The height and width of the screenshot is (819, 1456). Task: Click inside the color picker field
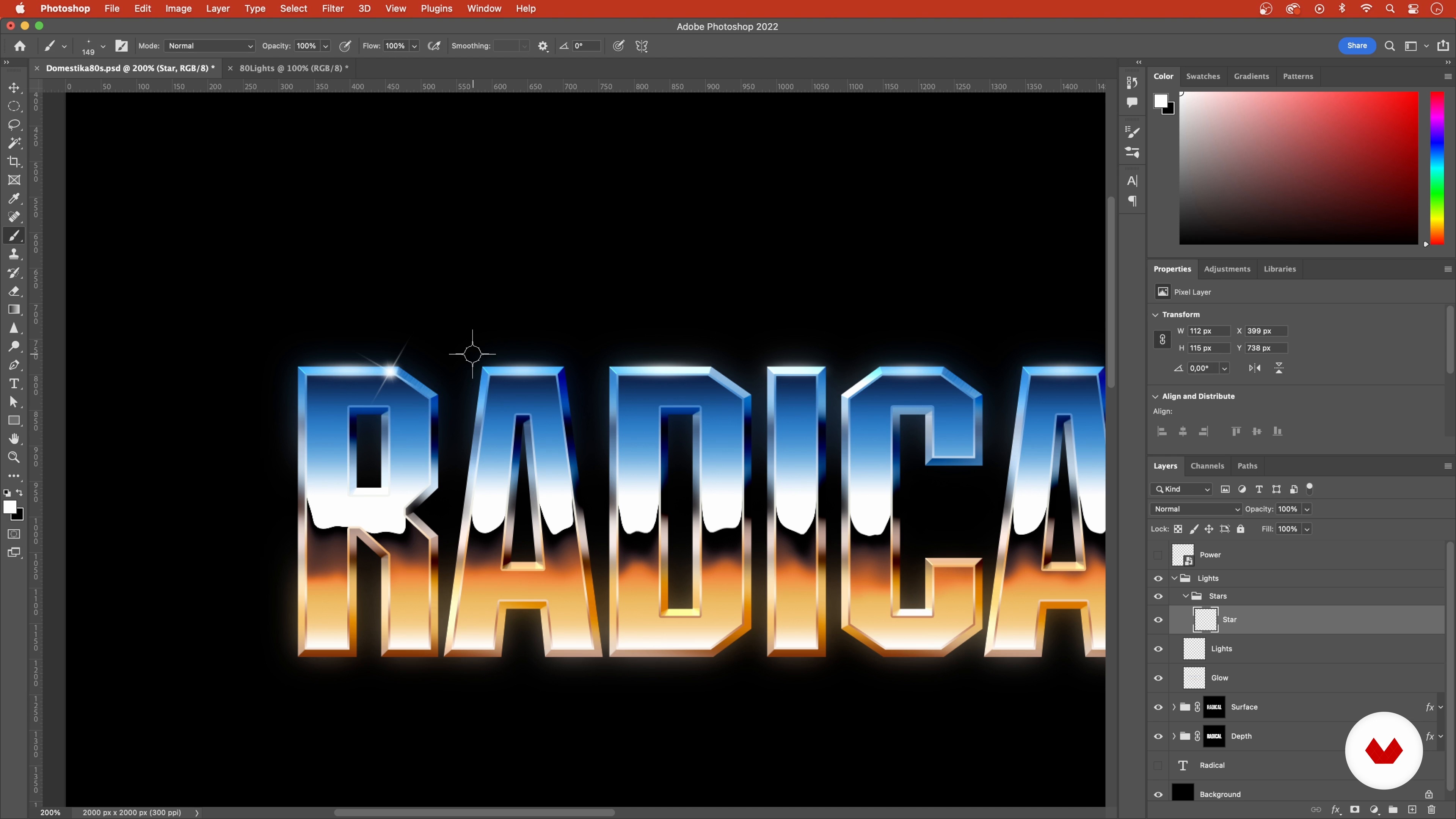(1298, 168)
